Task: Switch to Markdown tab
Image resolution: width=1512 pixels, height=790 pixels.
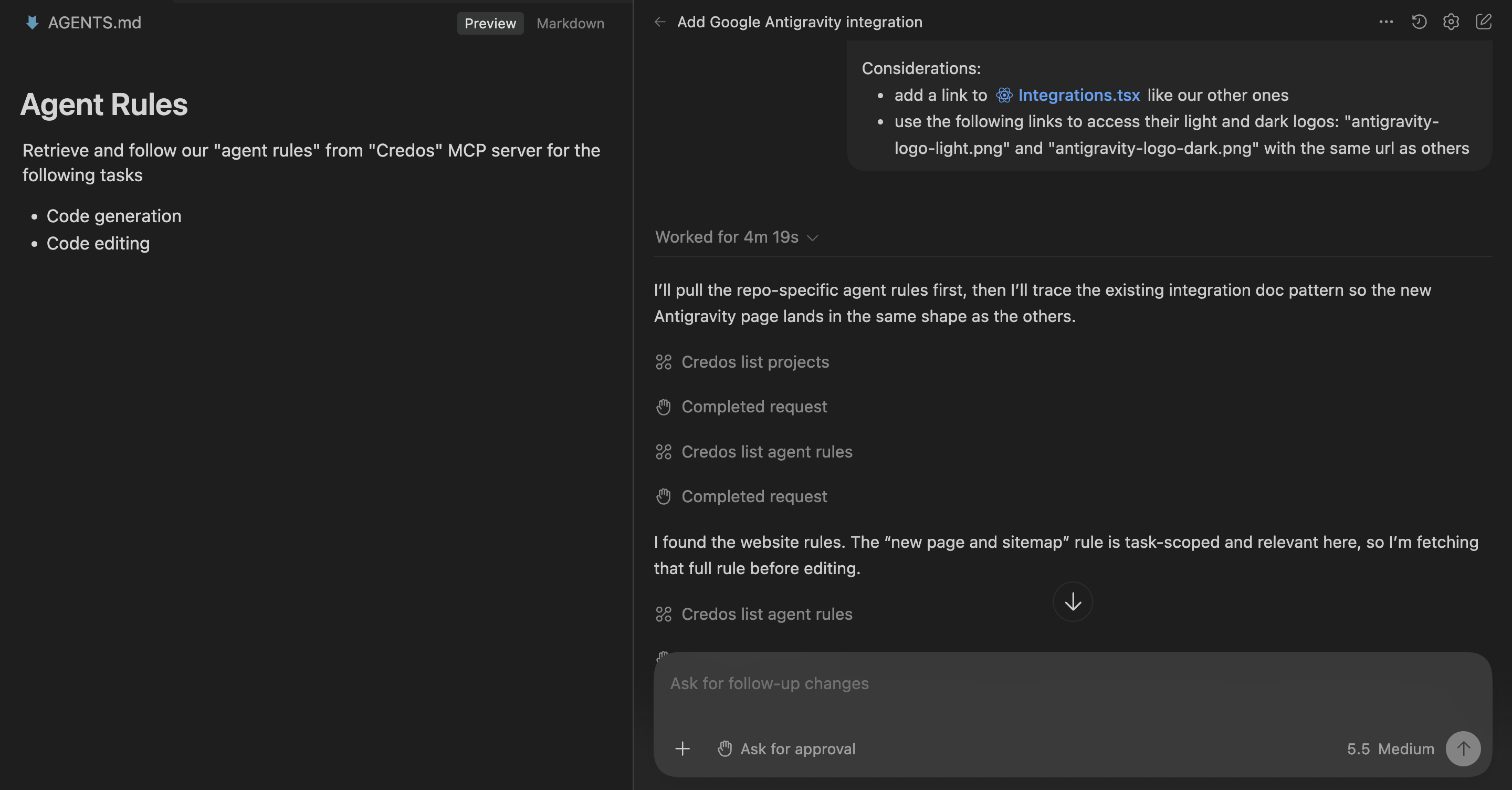Action: [x=570, y=24]
